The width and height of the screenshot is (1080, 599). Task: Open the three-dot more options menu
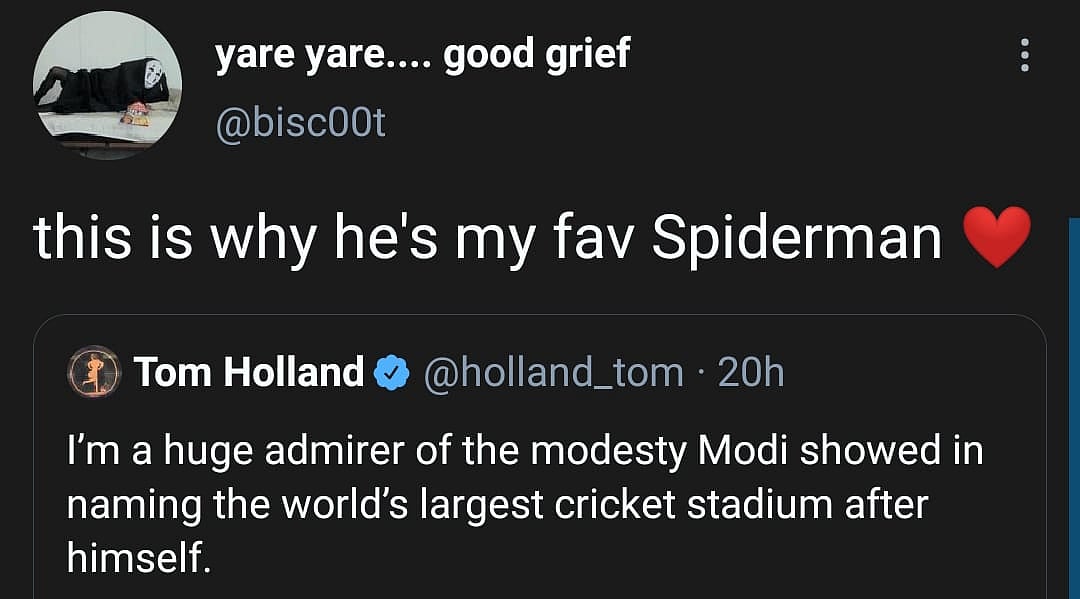tap(1023, 57)
